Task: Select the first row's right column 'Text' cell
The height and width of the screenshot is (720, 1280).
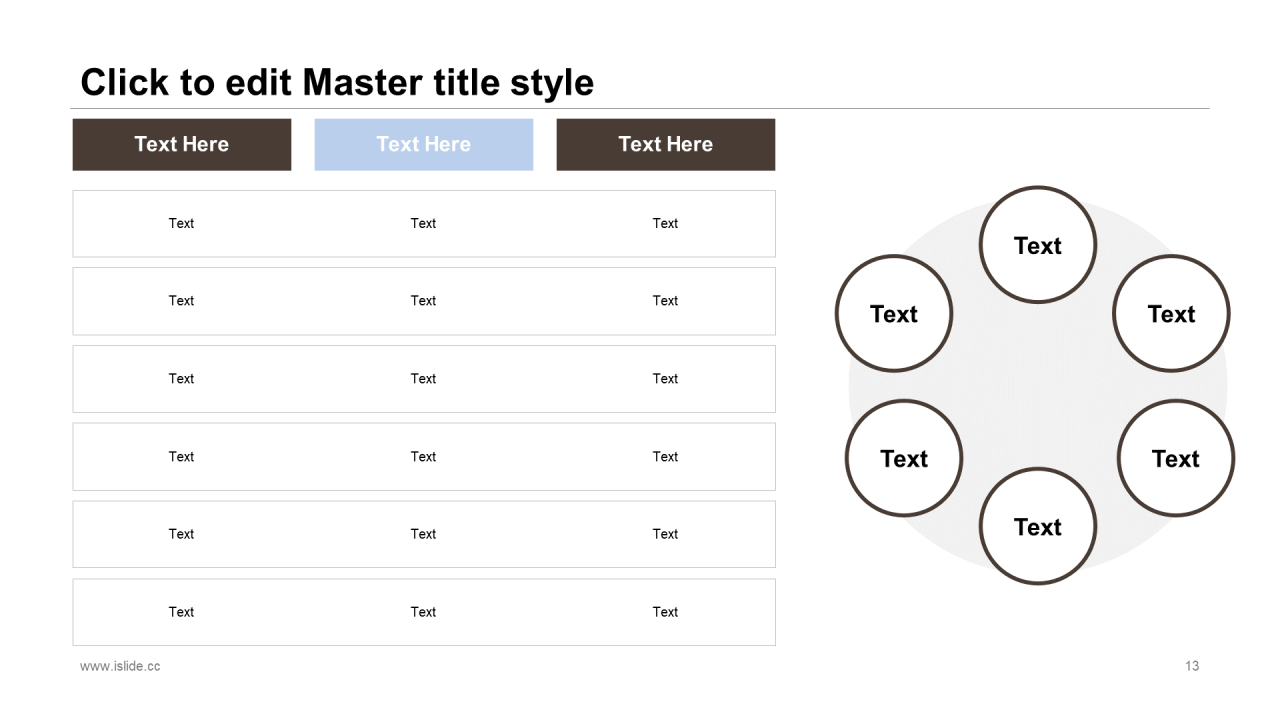Action: tap(666, 224)
